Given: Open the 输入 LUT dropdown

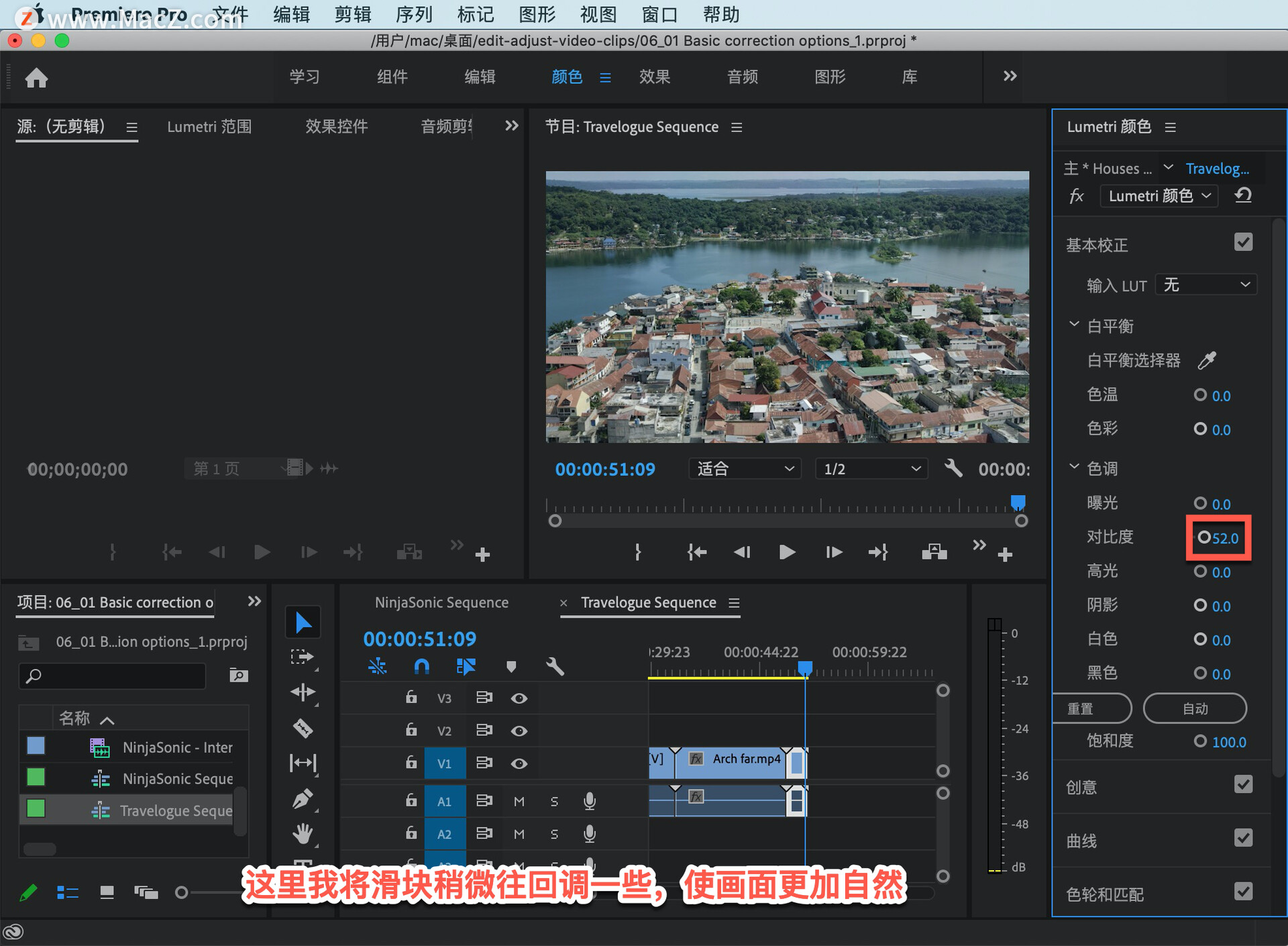Looking at the screenshot, I should pos(1206,285).
